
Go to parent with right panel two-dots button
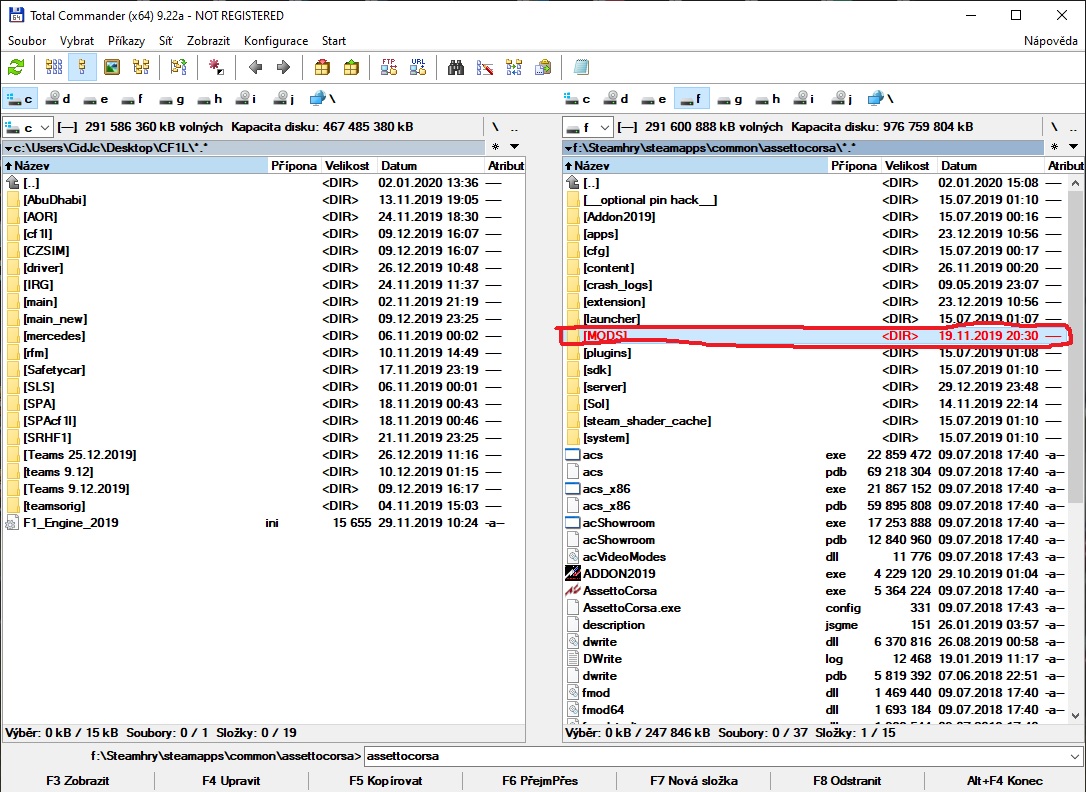1073,127
